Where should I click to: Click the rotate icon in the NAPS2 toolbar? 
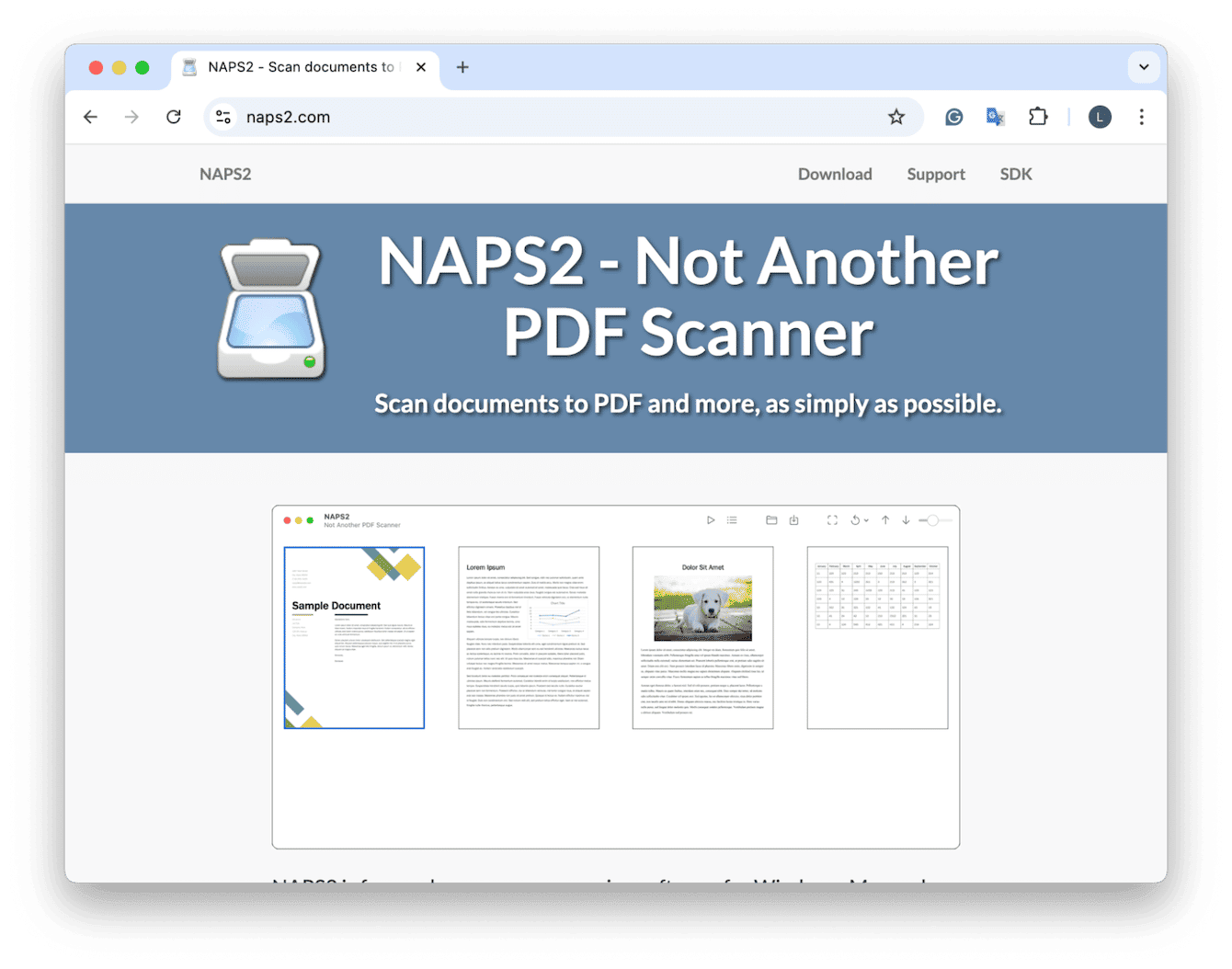click(856, 519)
